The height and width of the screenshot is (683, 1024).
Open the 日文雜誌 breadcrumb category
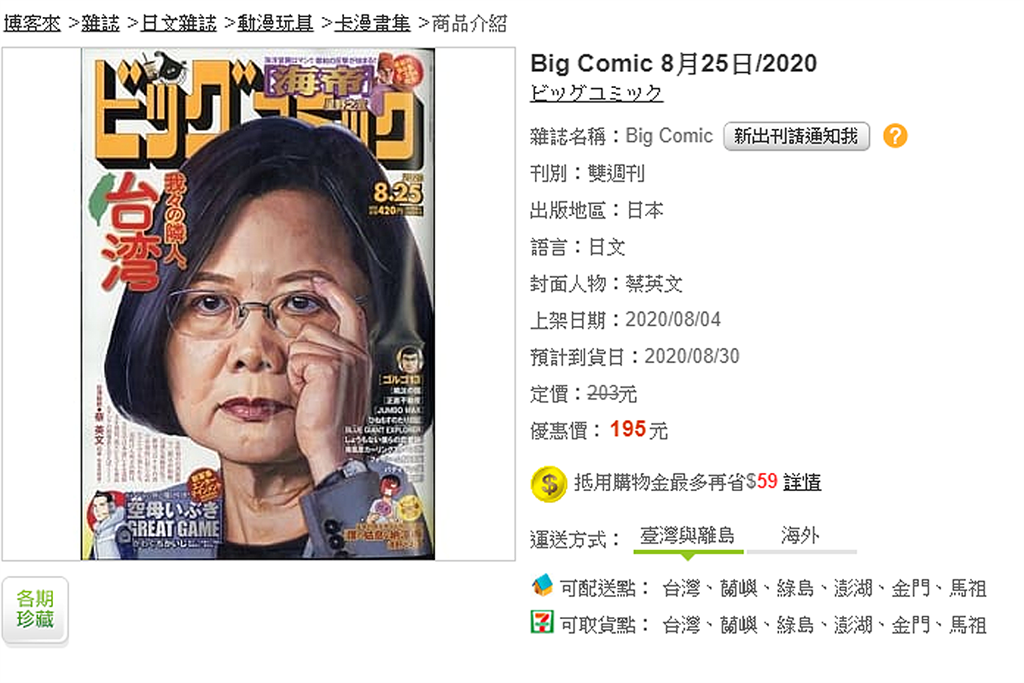point(179,24)
